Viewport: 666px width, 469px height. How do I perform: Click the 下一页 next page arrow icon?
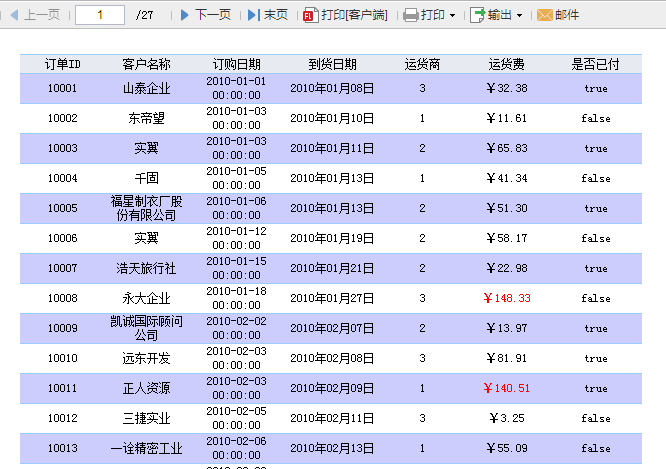[x=184, y=15]
